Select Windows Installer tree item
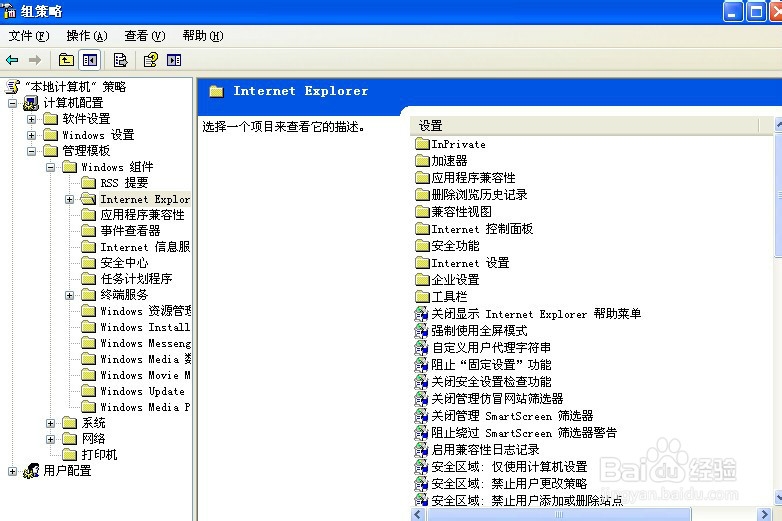 coord(145,328)
